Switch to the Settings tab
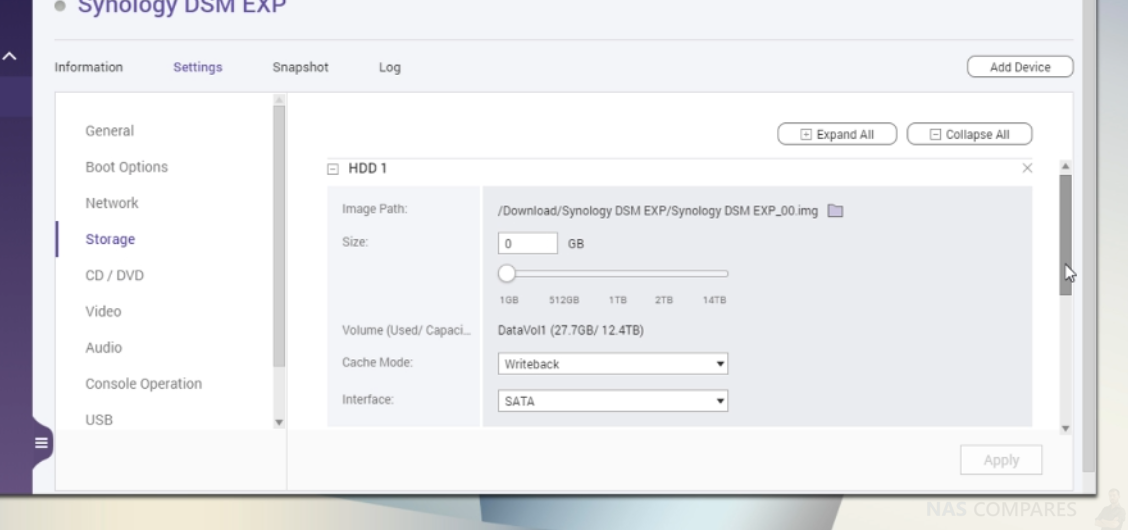Screen dimensions: 1128x530 click(198, 67)
